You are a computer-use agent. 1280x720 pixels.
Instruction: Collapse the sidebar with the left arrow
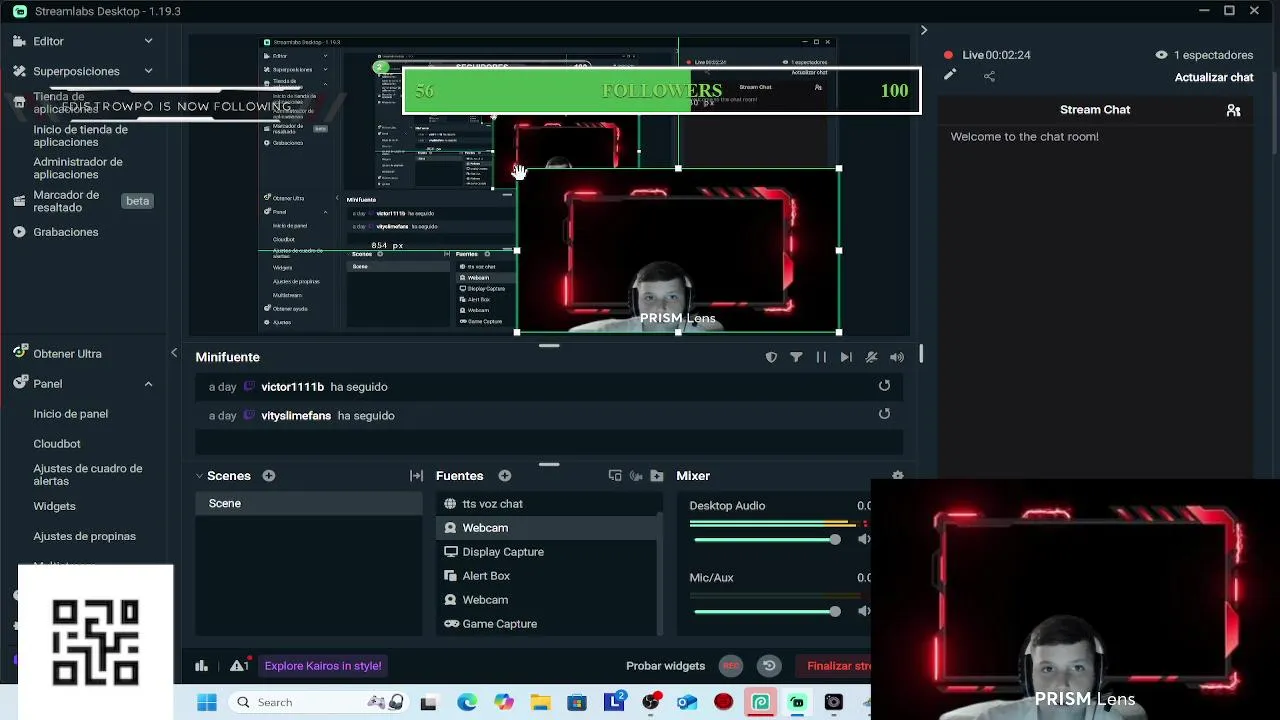(x=174, y=353)
